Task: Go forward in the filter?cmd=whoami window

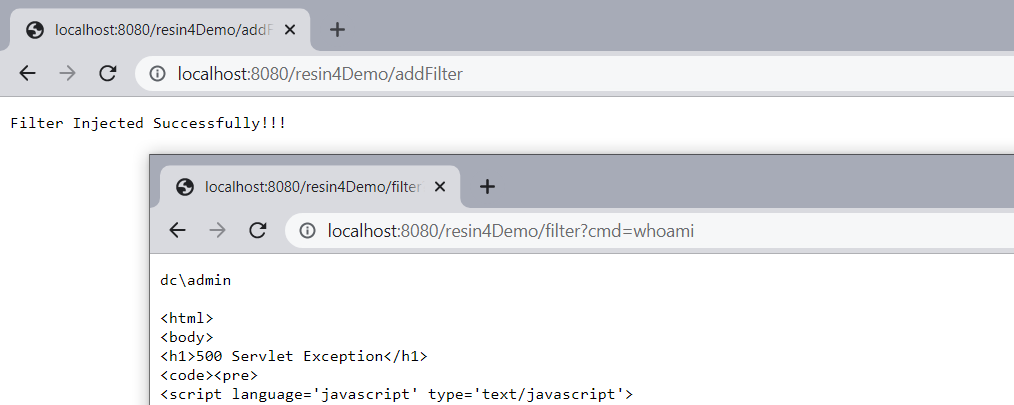Action: coord(217,230)
